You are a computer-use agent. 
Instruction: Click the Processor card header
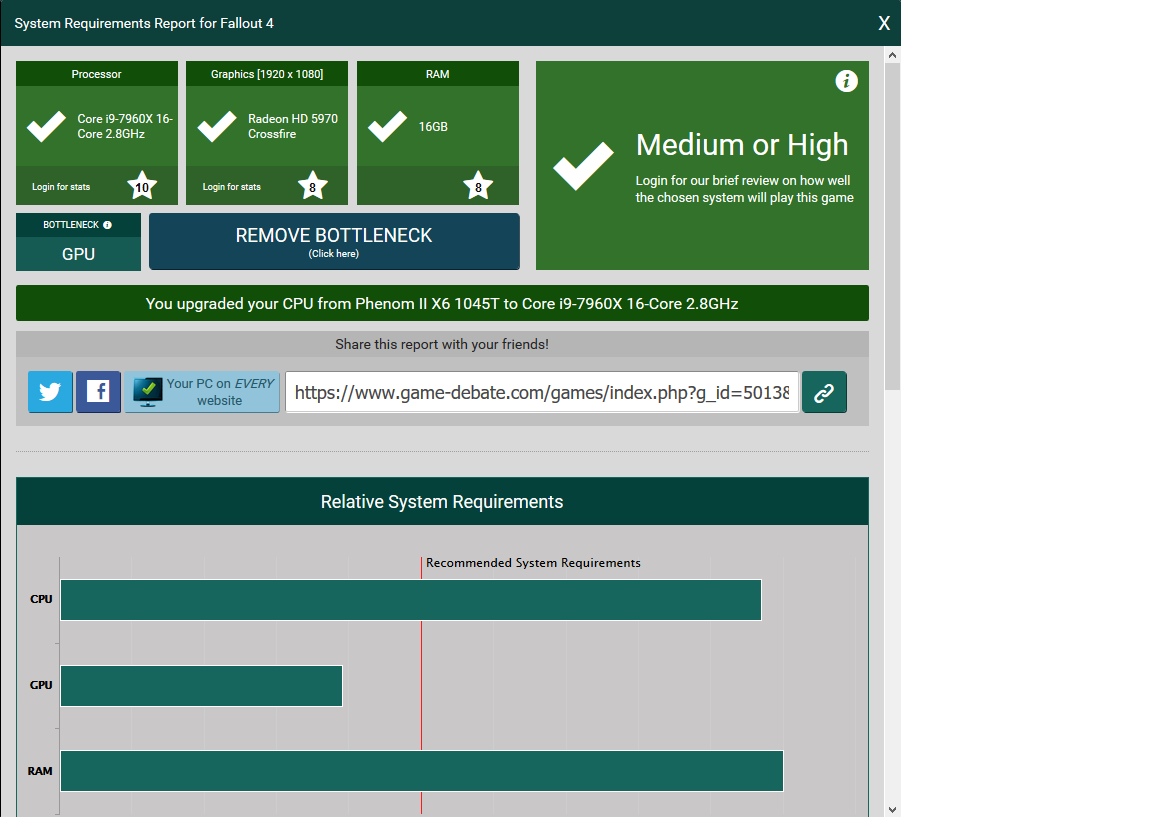96,74
